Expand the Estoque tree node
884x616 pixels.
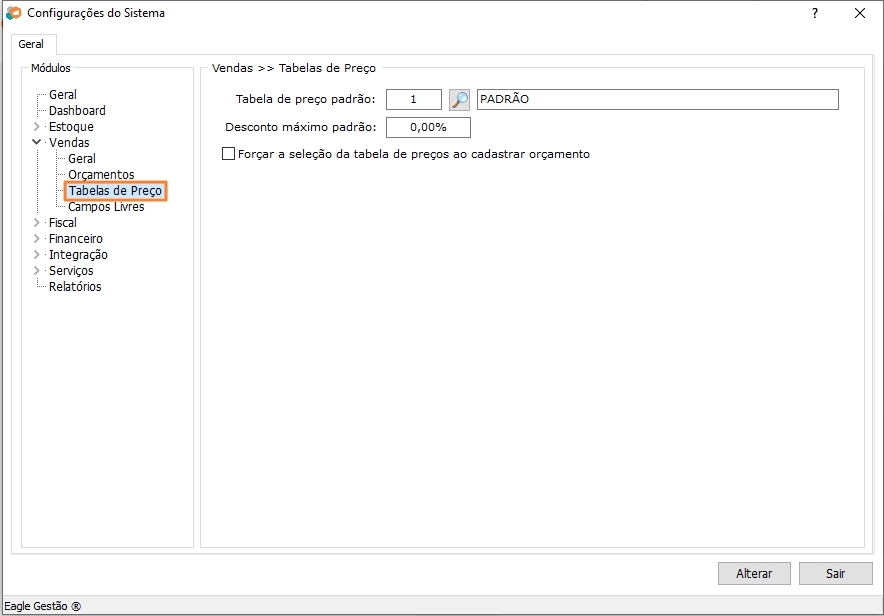pos(37,127)
